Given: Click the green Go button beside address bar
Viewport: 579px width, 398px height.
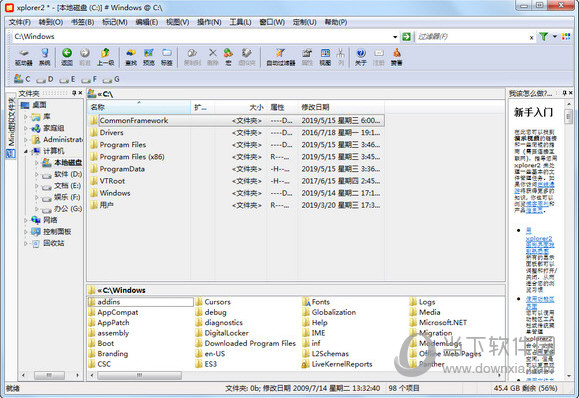Looking at the screenshot, I should pyautogui.click(x=406, y=37).
